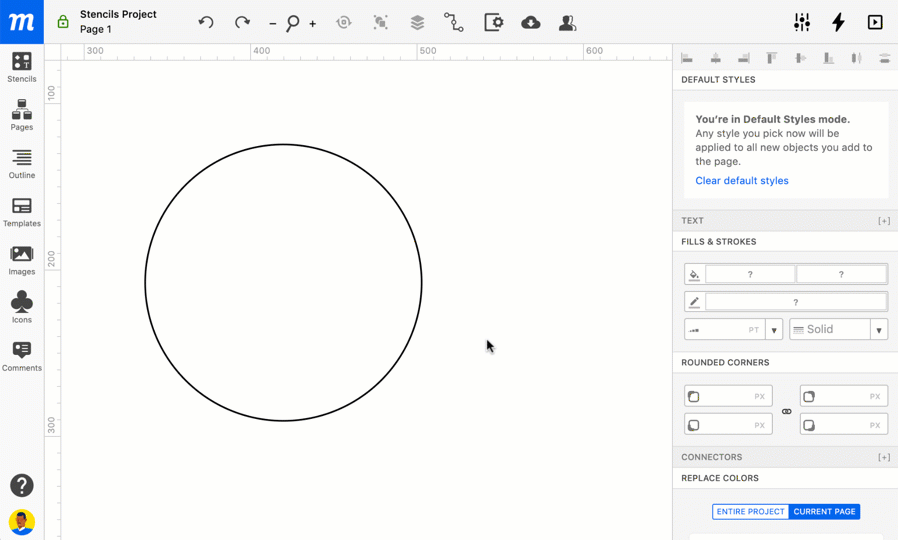Click align right edges icon
The height and width of the screenshot is (540, 898).
pyautogui.click(x=743, y=58)
